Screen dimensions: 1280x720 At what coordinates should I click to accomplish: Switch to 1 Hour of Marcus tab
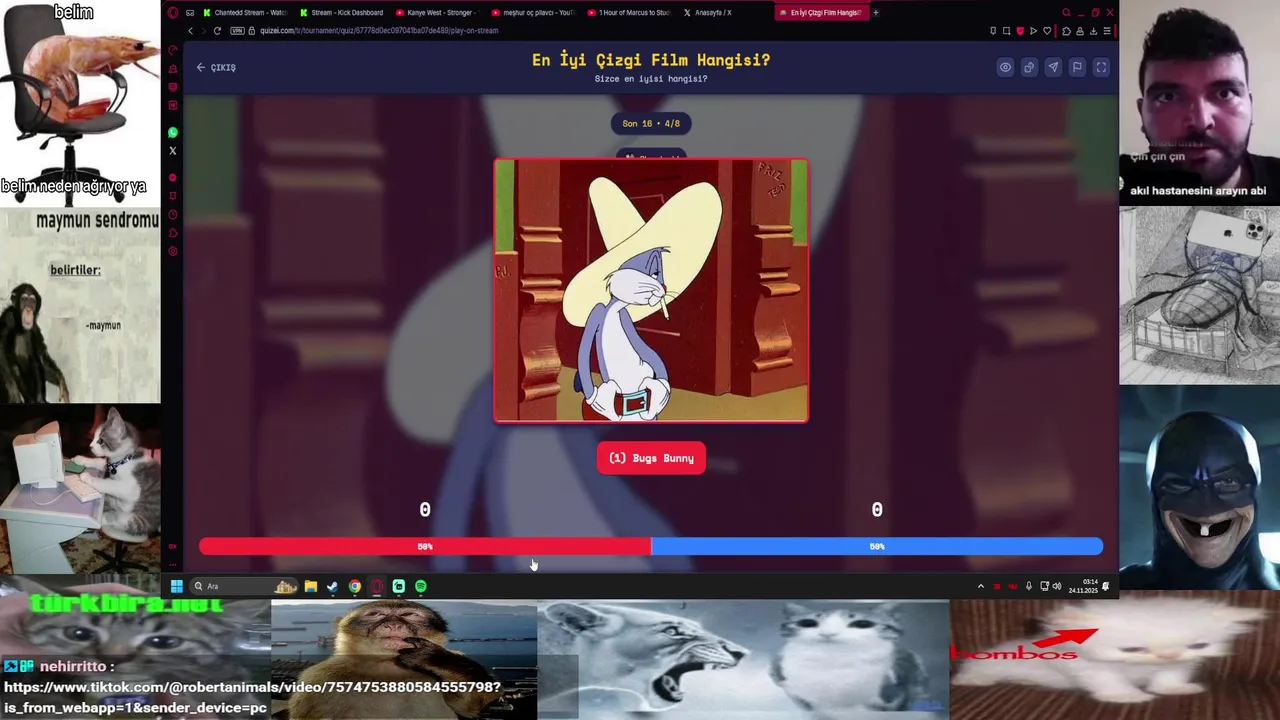[628, 12]
